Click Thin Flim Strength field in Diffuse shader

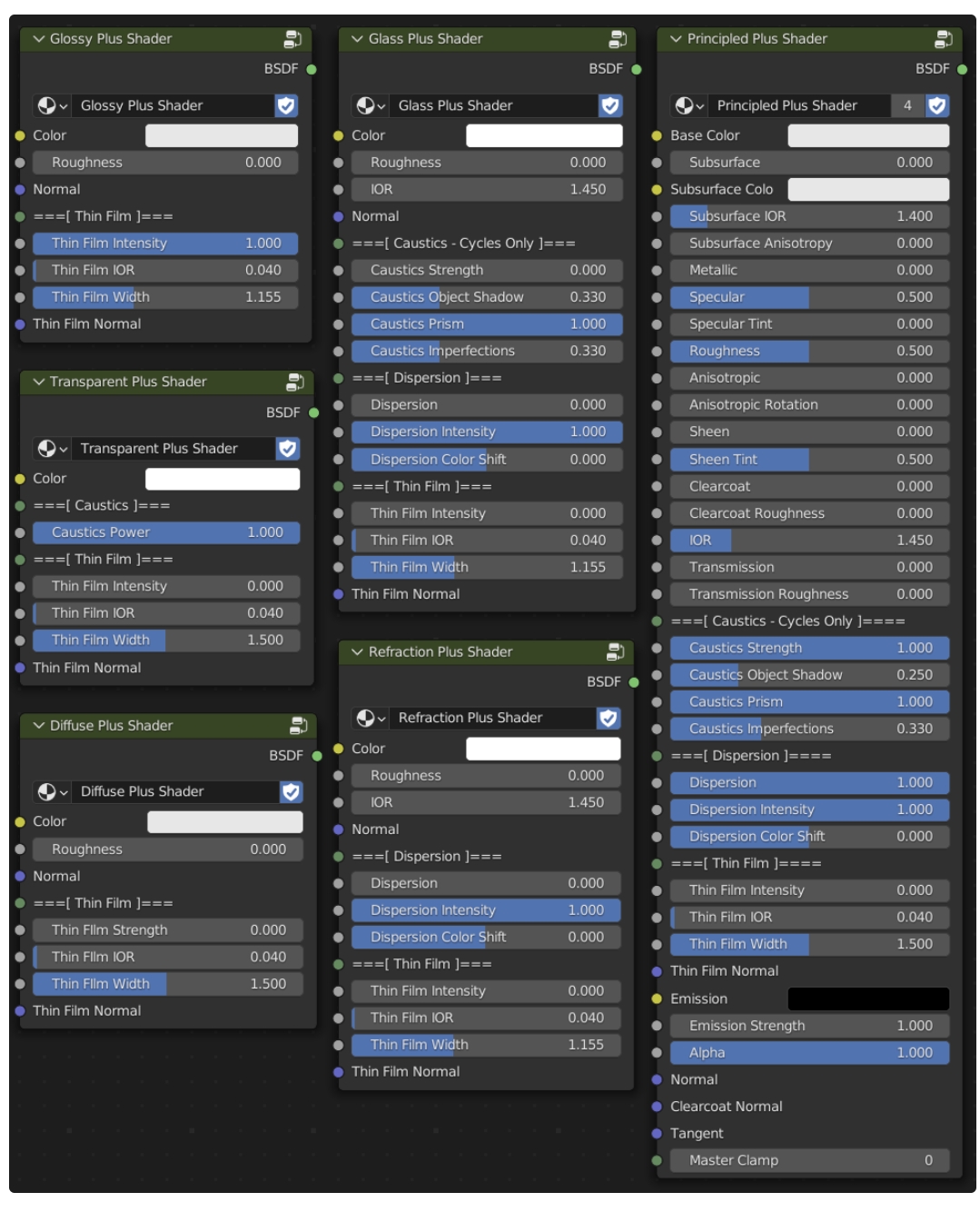[x=168, y=930]
